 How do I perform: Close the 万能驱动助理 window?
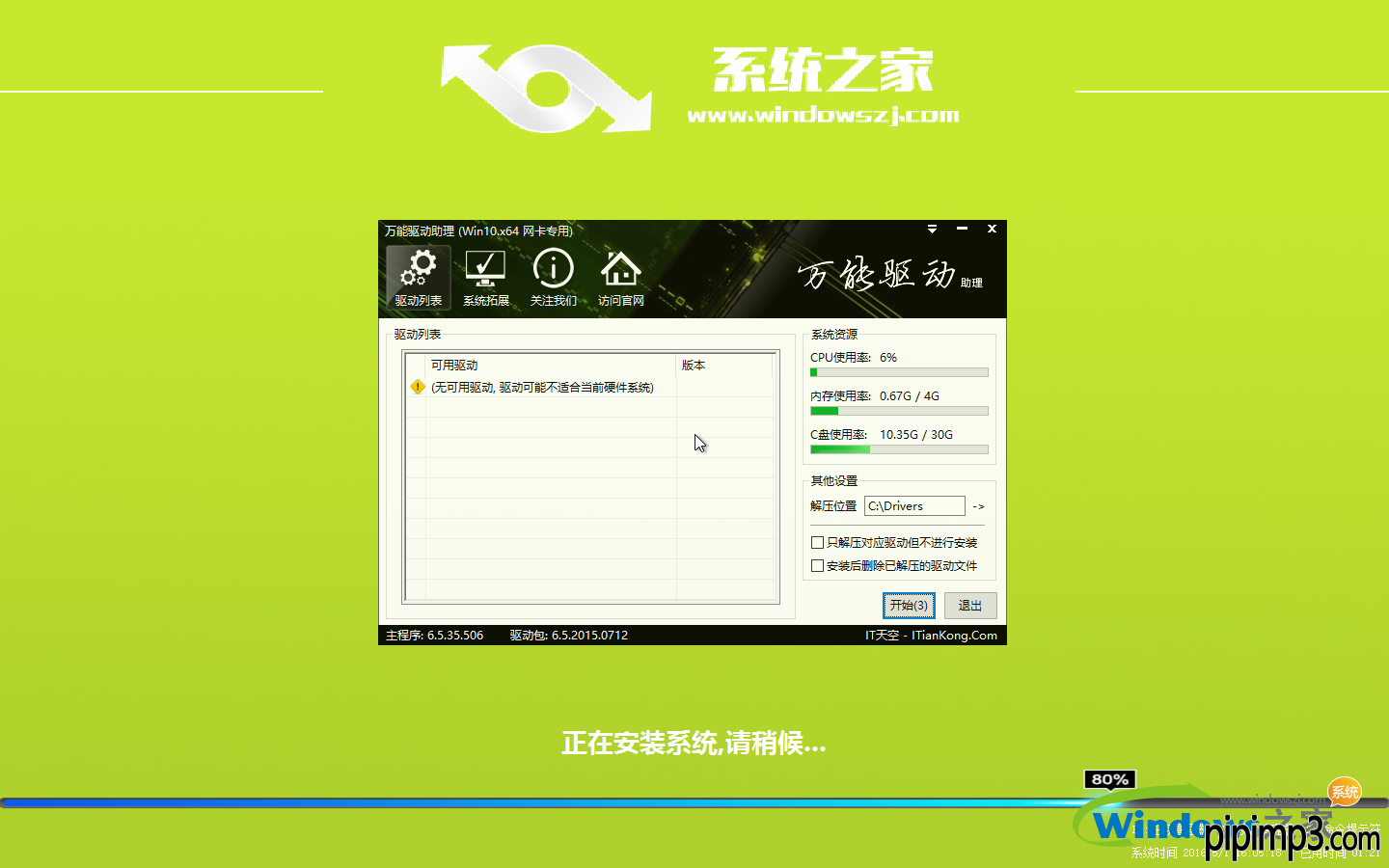coord(992,230)
